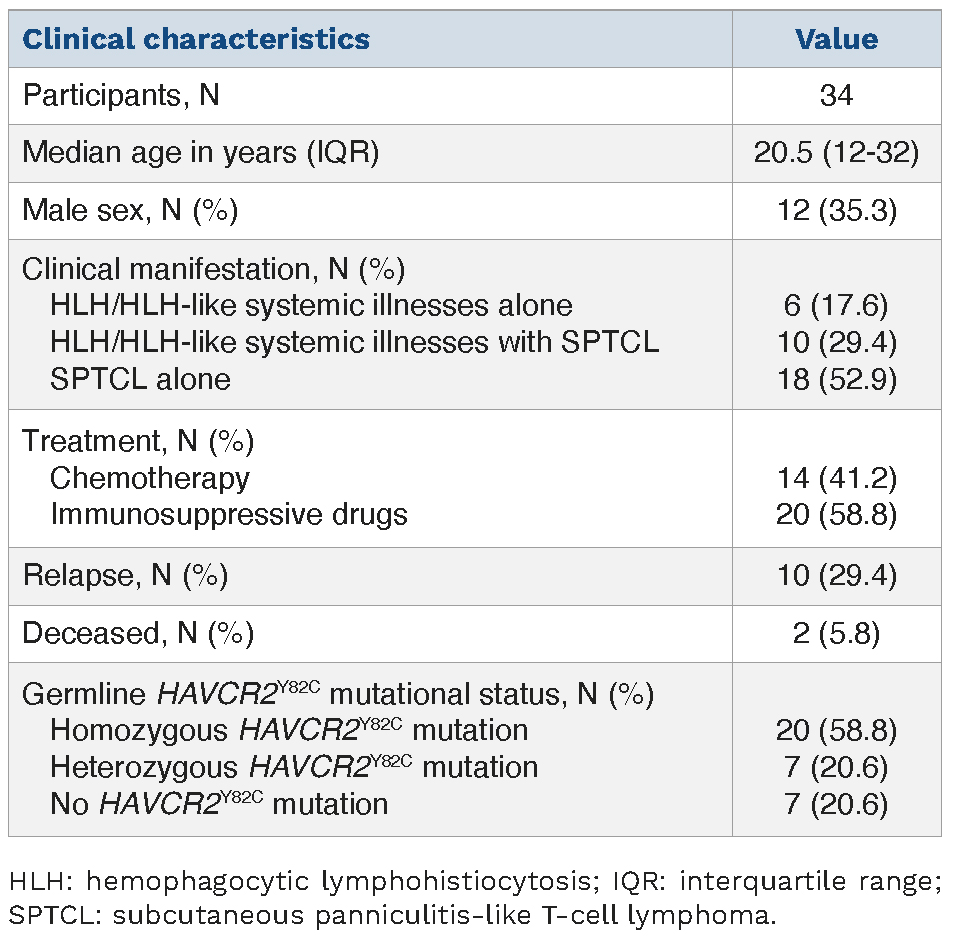Screen dimensions: 953x946
Task: Select the 'Chemotherapy' treatment label
Action: [x=149, y=477]
